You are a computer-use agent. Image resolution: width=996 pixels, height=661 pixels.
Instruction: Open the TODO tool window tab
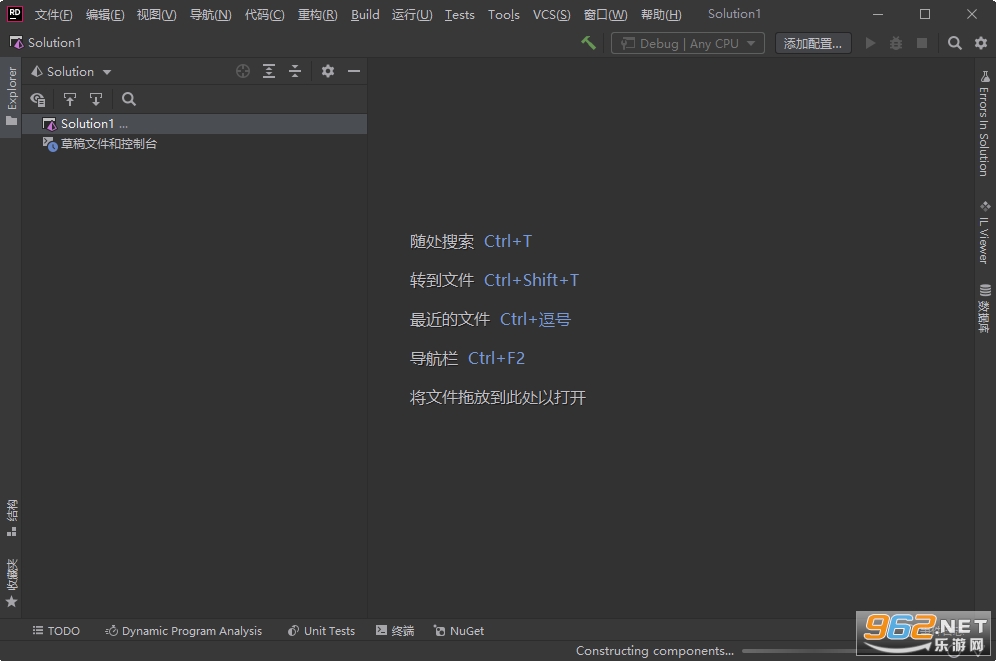57,631
